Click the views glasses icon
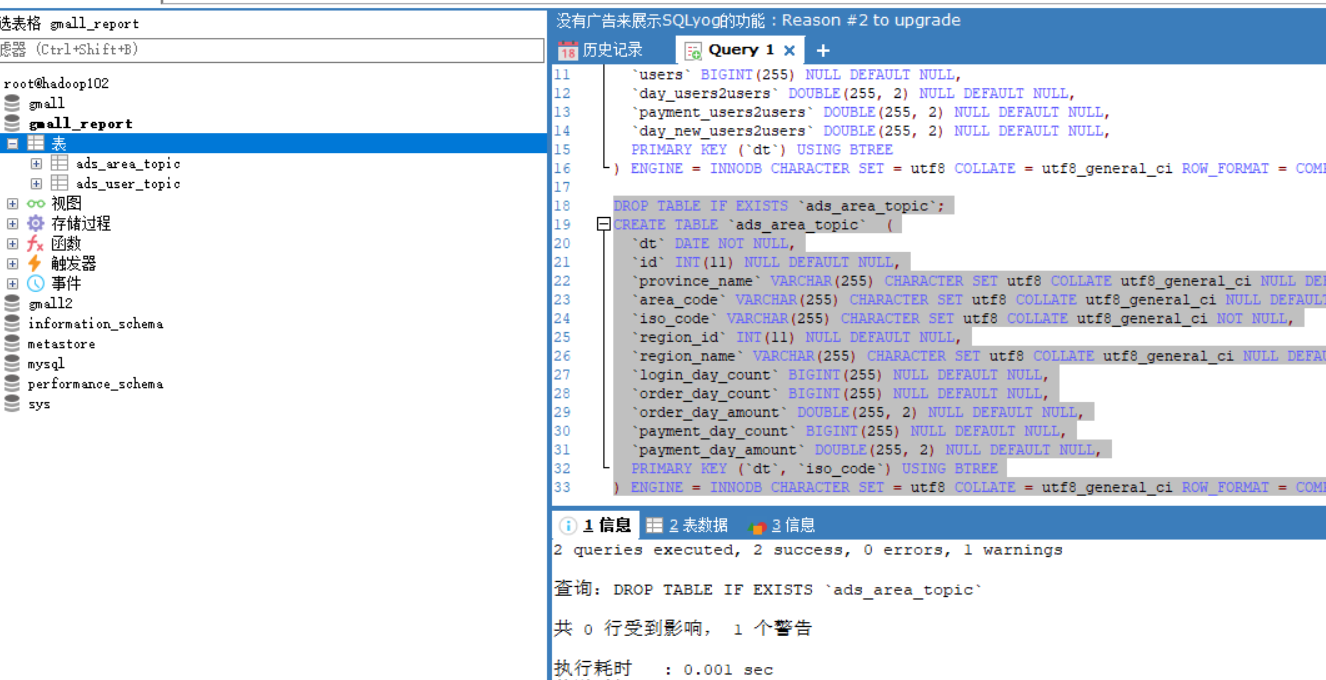Viewport: 1326px width, 680px height. point(36,204)
